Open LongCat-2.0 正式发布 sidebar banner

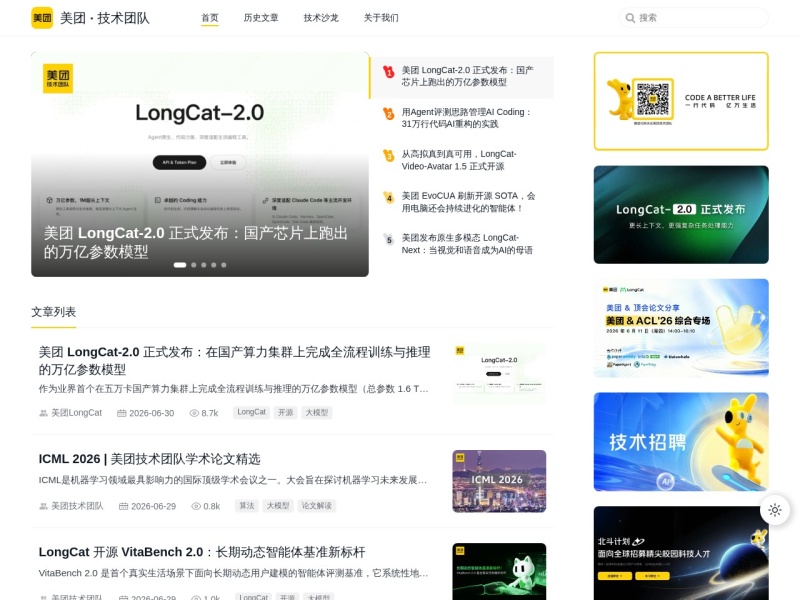point(681,214)
